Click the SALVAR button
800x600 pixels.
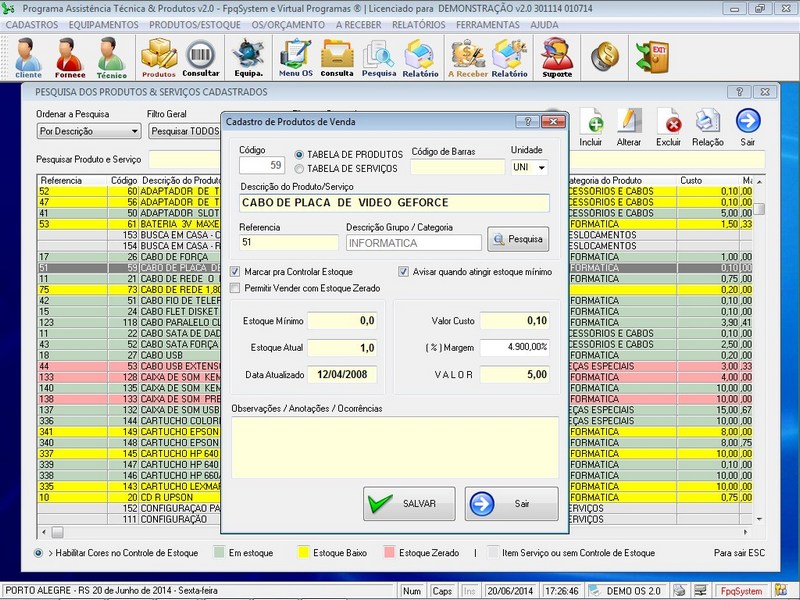[x=409, y=504]
